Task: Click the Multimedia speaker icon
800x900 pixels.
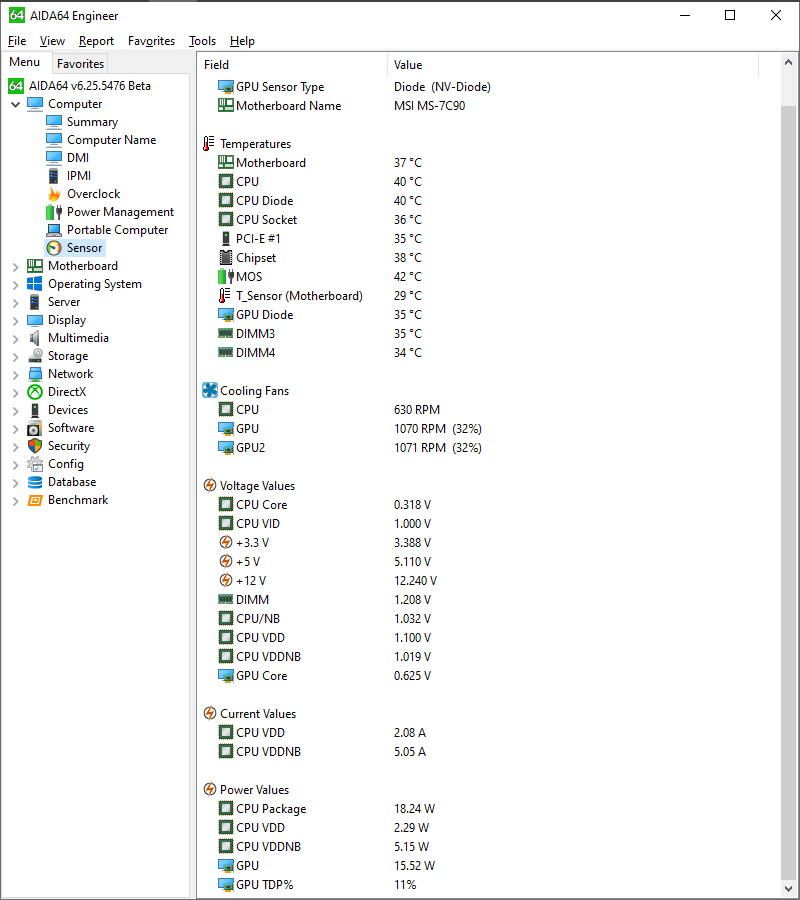Action: [x=35, y=338]
